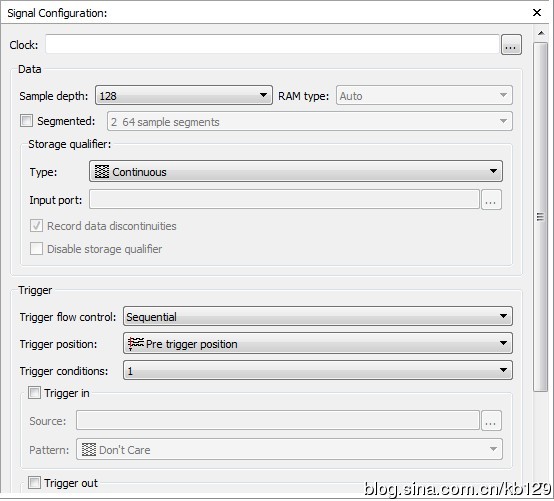Click the vertical scrollbar thumb

(x=541, y=217)
